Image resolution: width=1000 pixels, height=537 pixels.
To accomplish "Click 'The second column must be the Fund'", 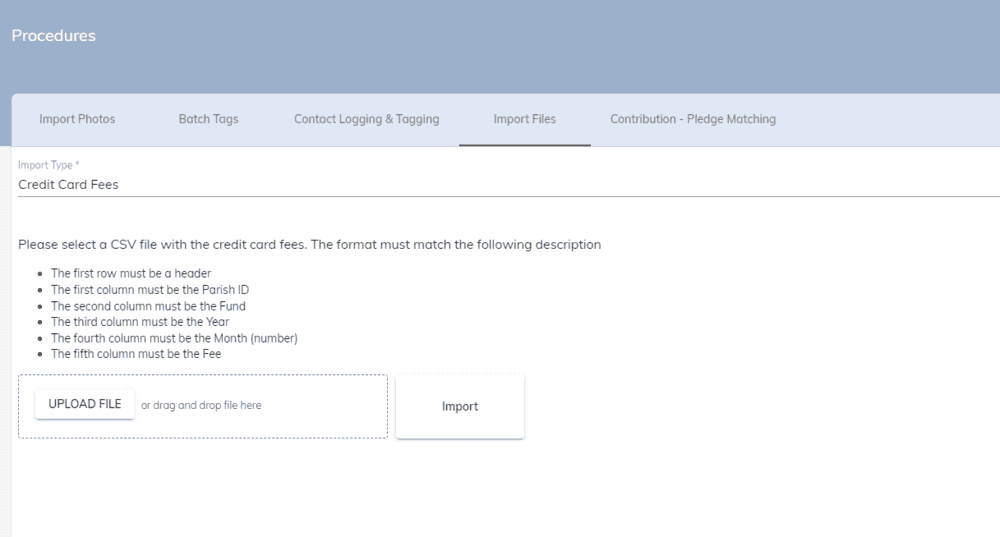I will tap(148, 306).
